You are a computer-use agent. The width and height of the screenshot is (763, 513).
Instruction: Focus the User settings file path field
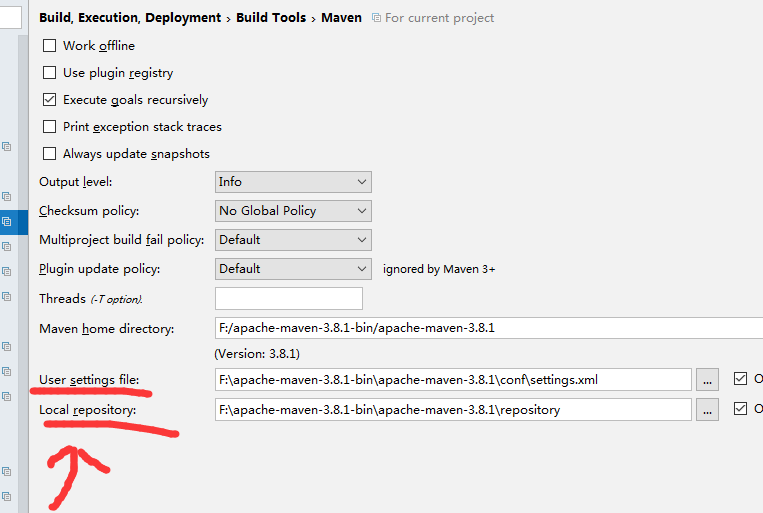pyautogui.click(x=452, y=379)
